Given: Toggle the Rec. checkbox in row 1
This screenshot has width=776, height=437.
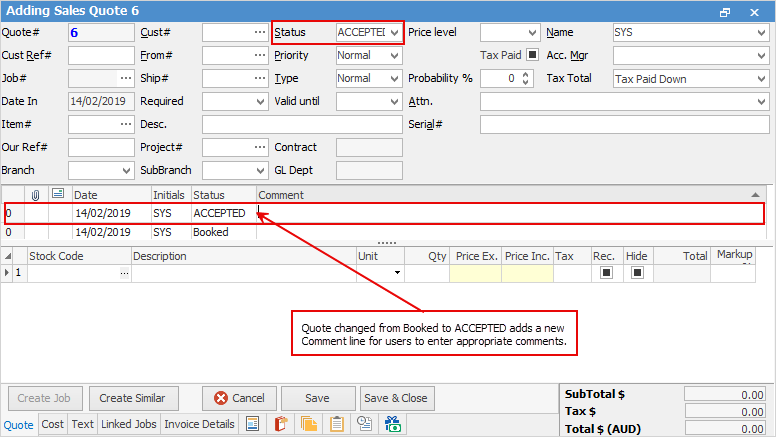Looking at the screenshot, I should click(x=606, y=272).
